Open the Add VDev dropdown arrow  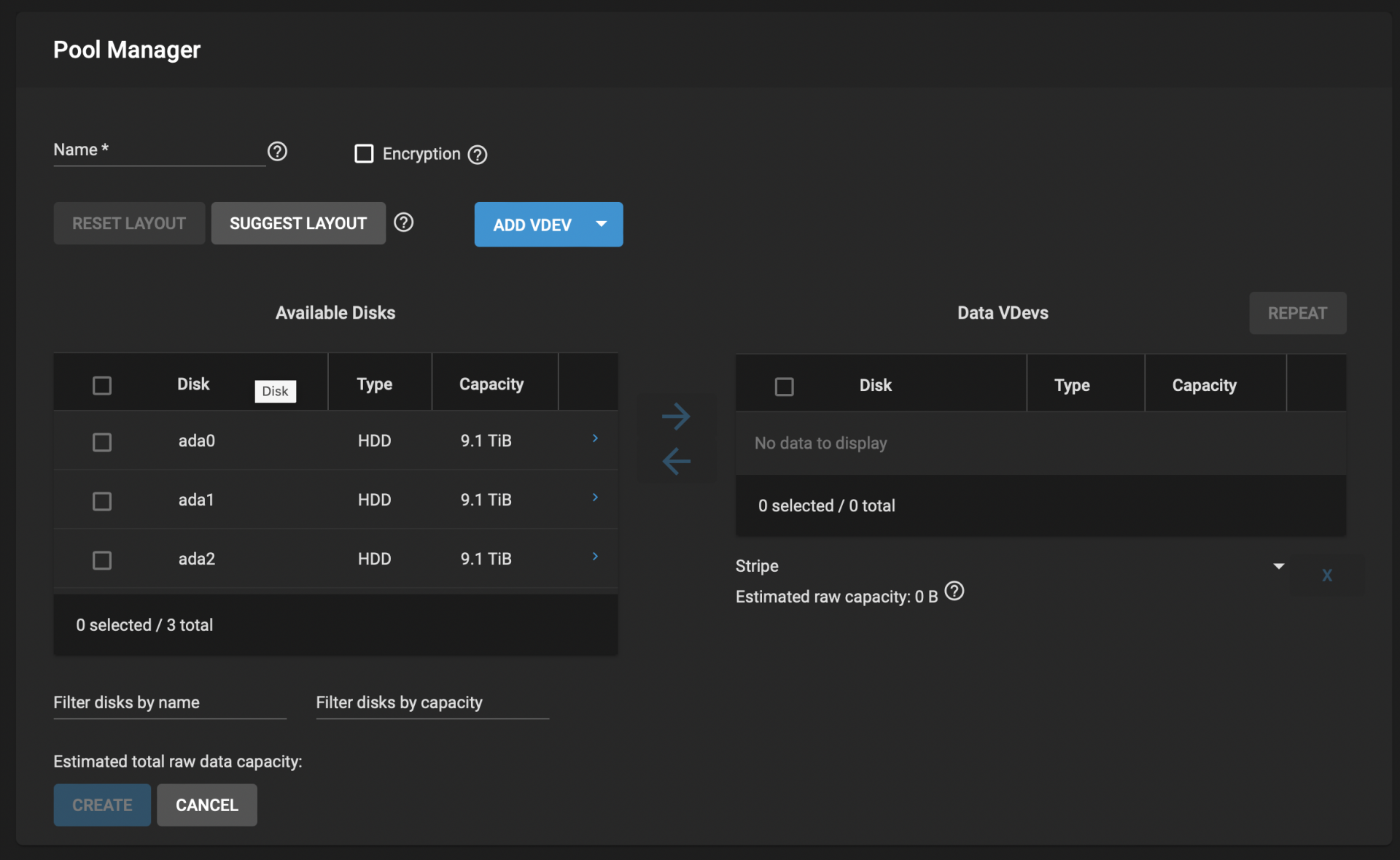(602, 224)
